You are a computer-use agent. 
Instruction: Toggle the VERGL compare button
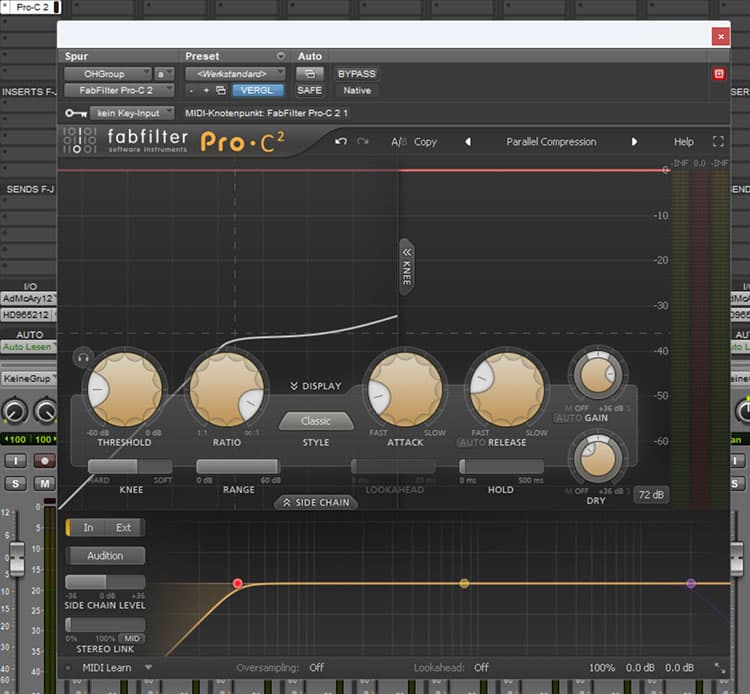tap(258, 90)
